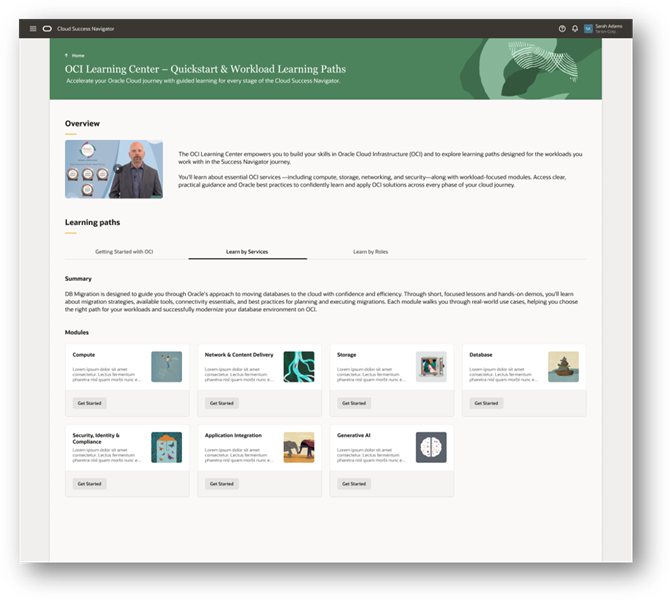Click Get Started on Application Integration
This screenshot has height=600, width=670.
pyautogui.click(x=222, y=484)
